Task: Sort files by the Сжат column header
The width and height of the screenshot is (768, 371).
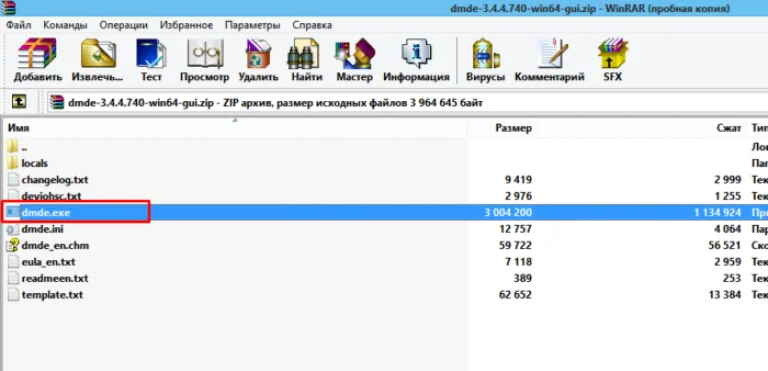Action: pyautogui.click(x=642, y=128)
